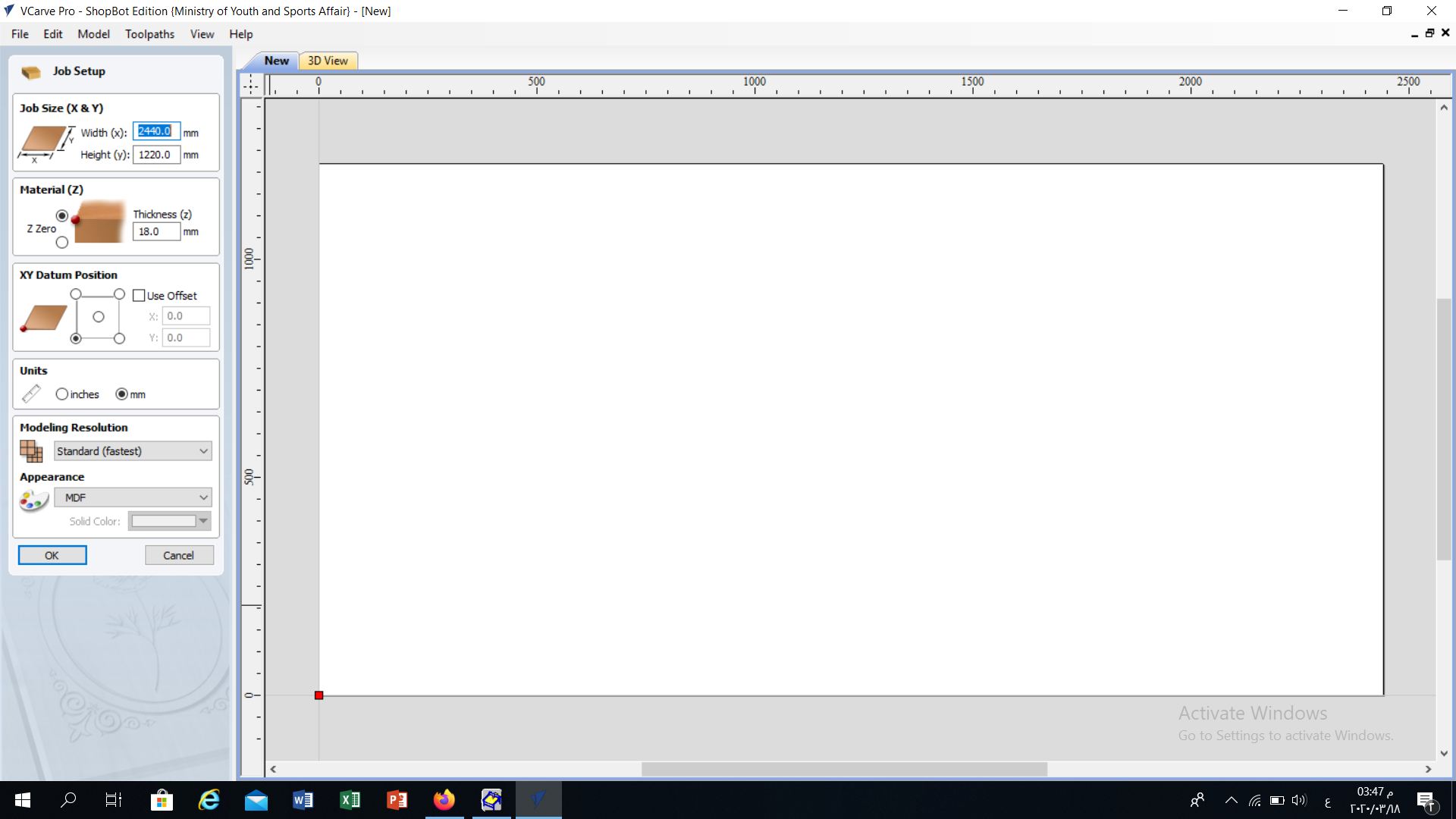Open Microsoft Word from taskbar
Screen dimensions: 1456x819
303,800
